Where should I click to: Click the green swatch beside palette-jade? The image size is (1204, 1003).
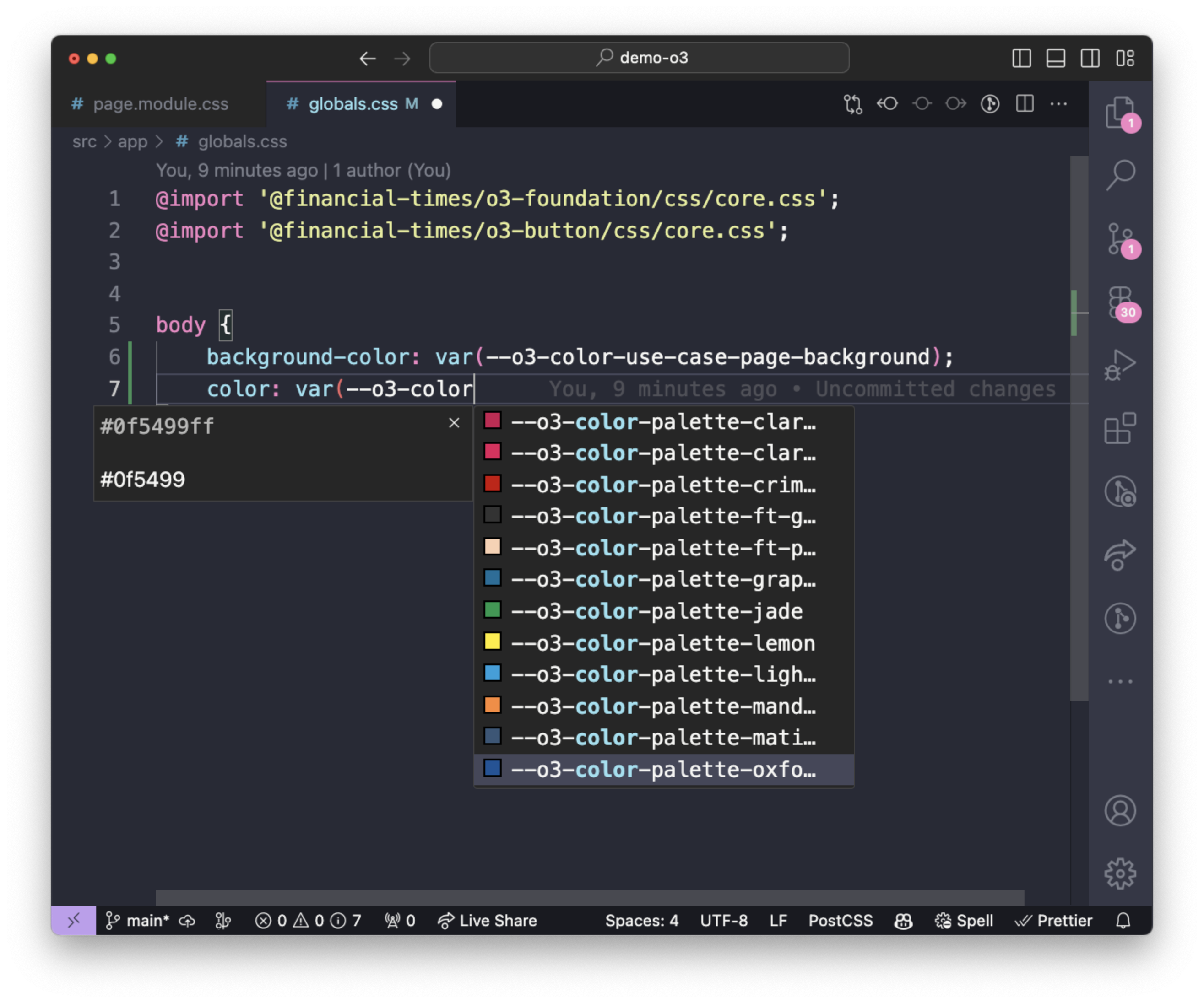(493, 610)
